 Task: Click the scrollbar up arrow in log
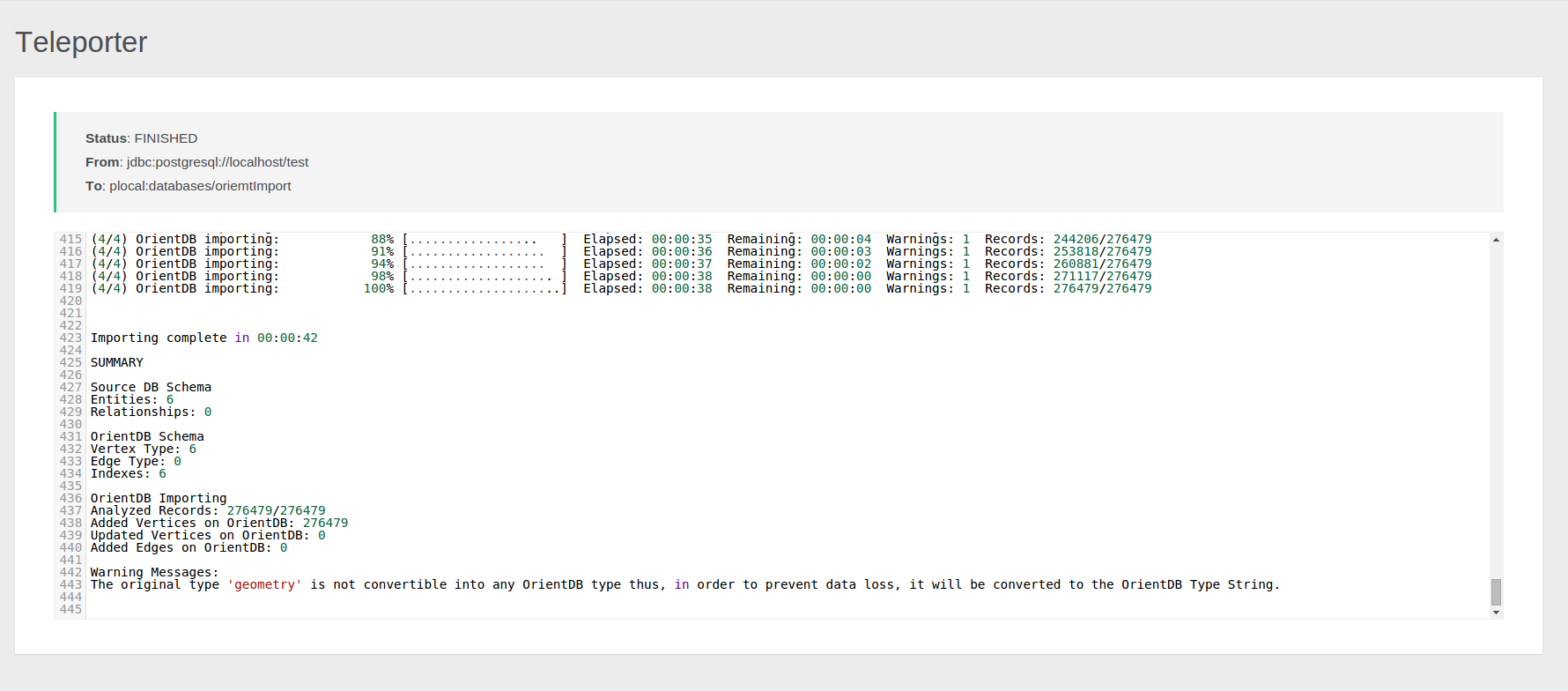[1496, 240]
